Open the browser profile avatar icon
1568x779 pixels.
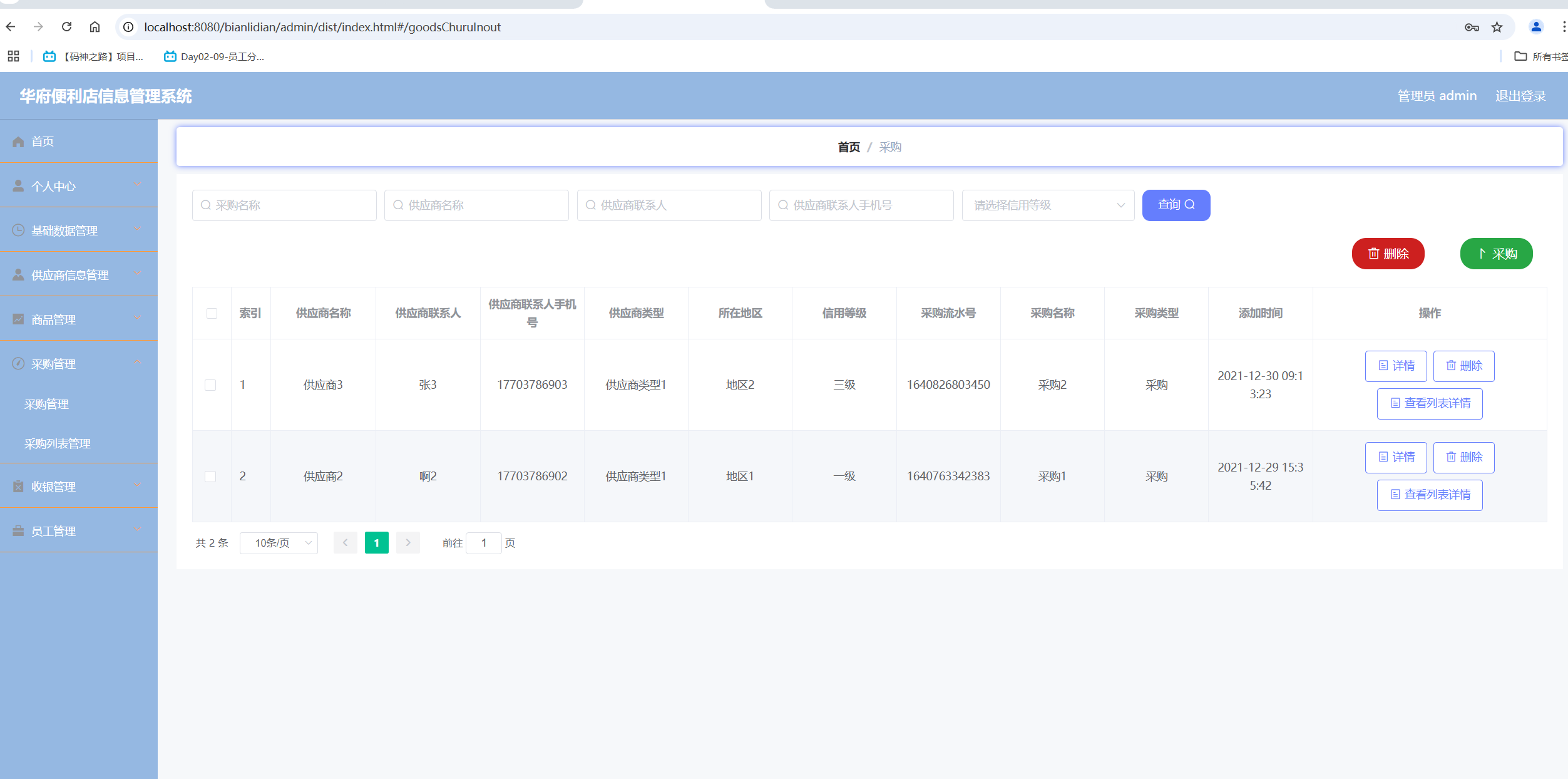click(1536, 27)
